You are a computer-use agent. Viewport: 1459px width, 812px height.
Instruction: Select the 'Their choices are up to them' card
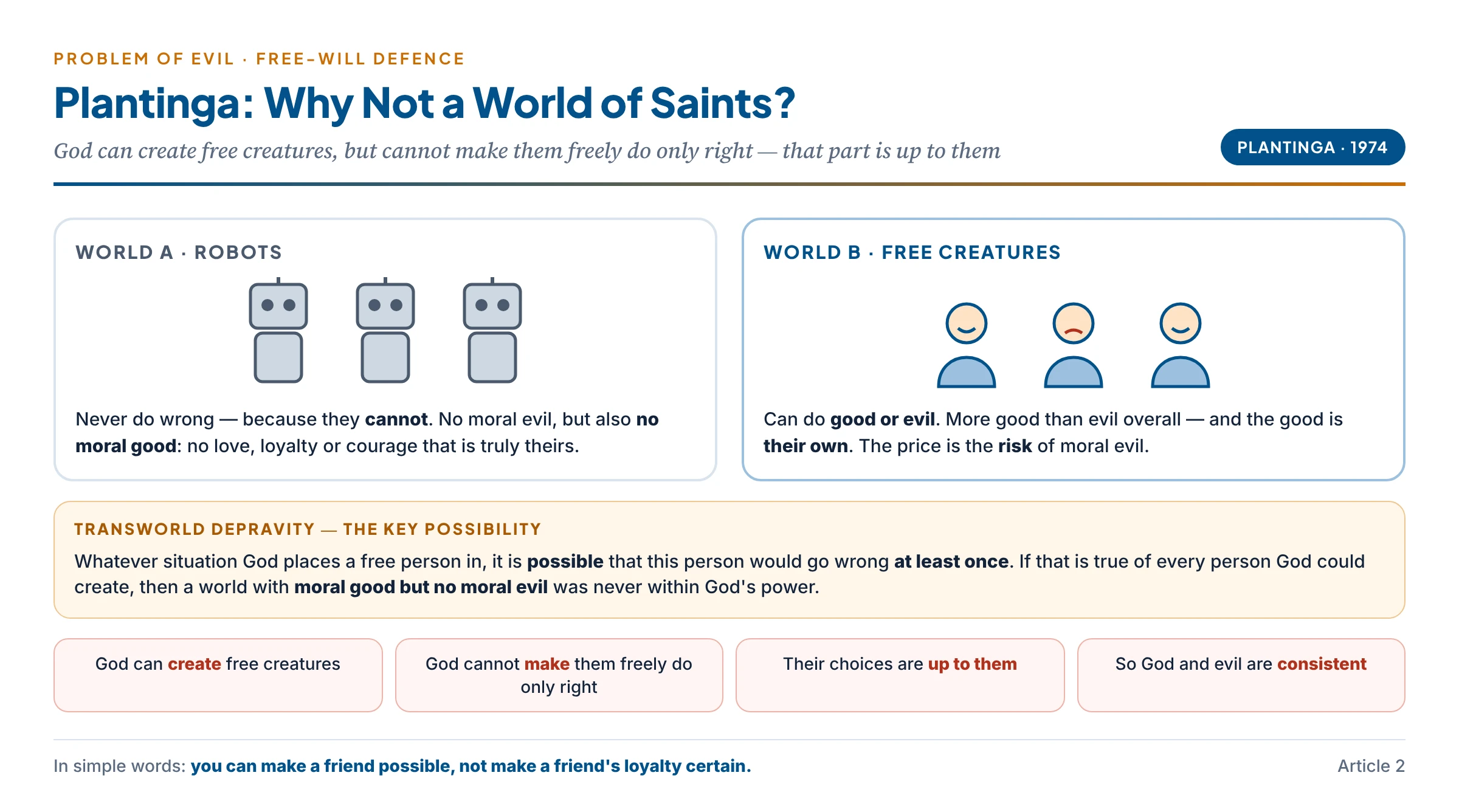(x=900, y=675)
